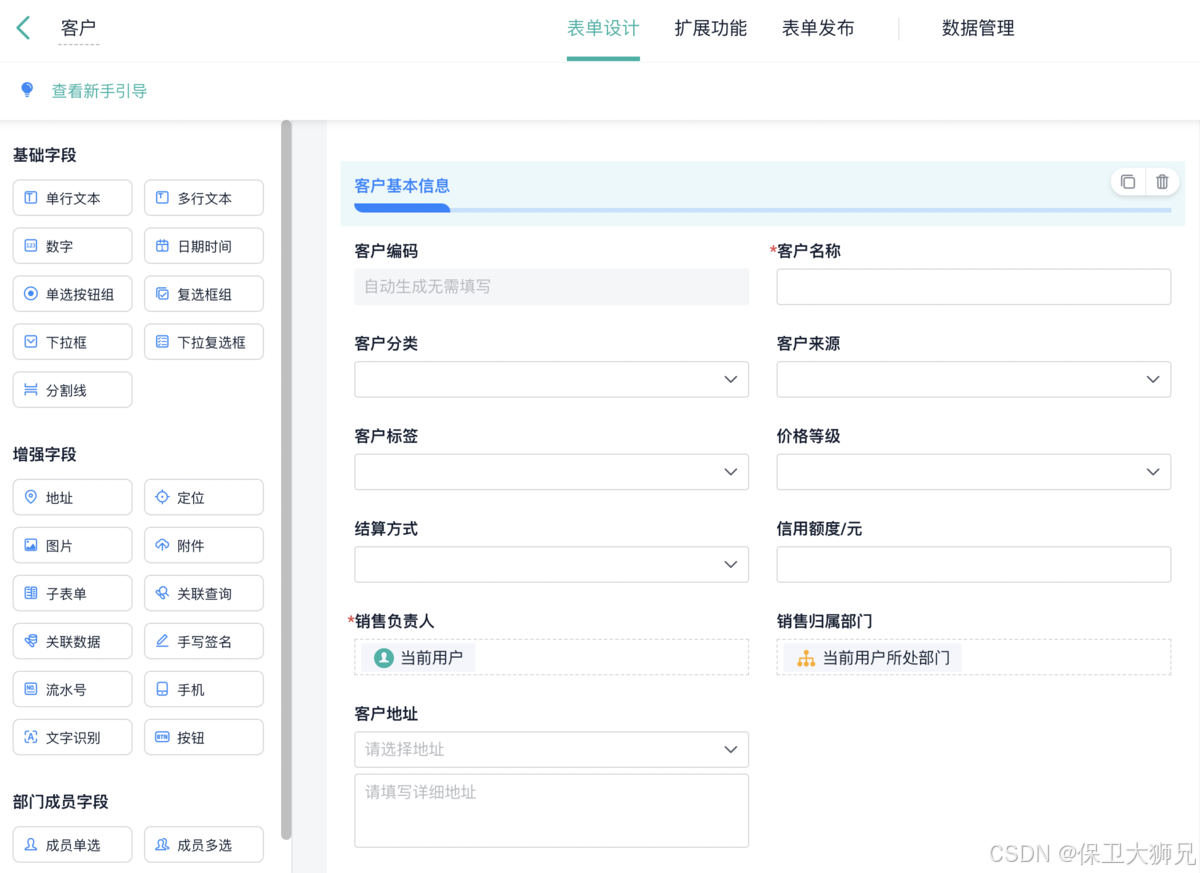Click the 客户基本信息 section header

763,193
